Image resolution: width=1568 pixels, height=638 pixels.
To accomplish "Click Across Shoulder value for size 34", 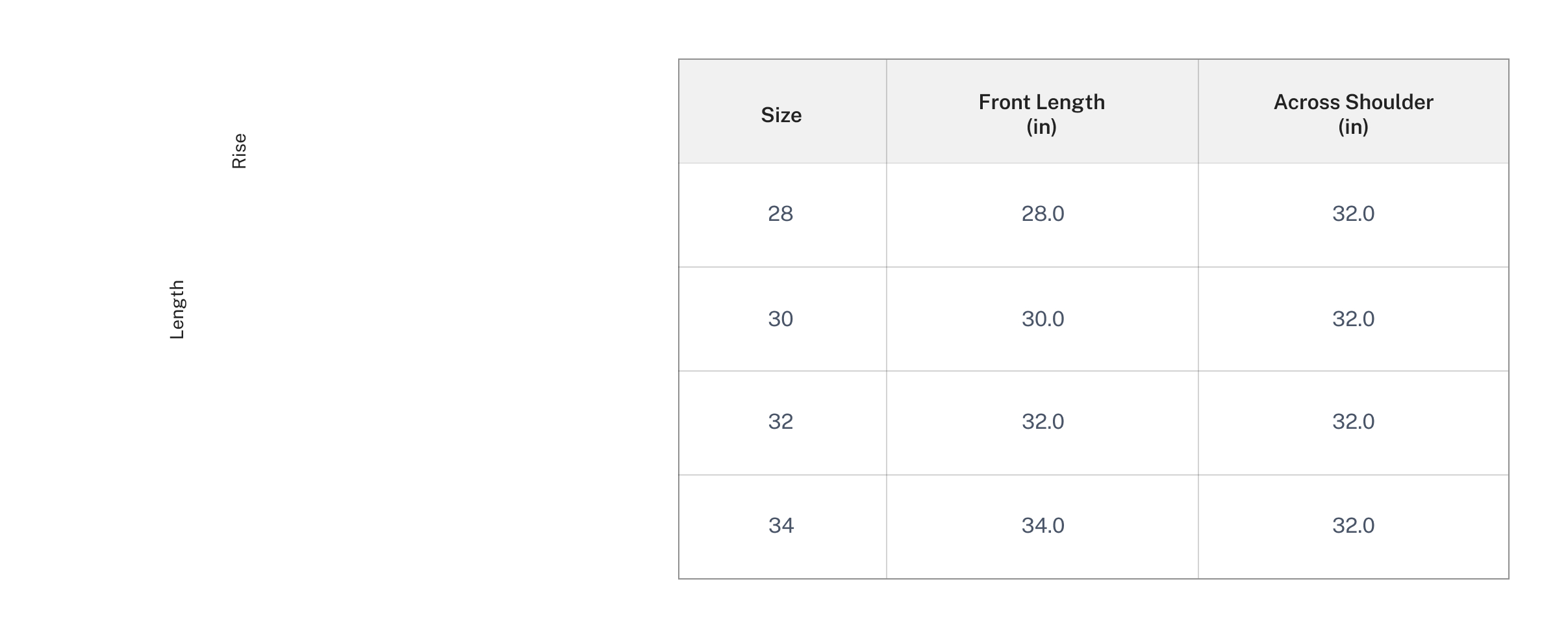I will pyautogui.click(x=1353, y=526).
